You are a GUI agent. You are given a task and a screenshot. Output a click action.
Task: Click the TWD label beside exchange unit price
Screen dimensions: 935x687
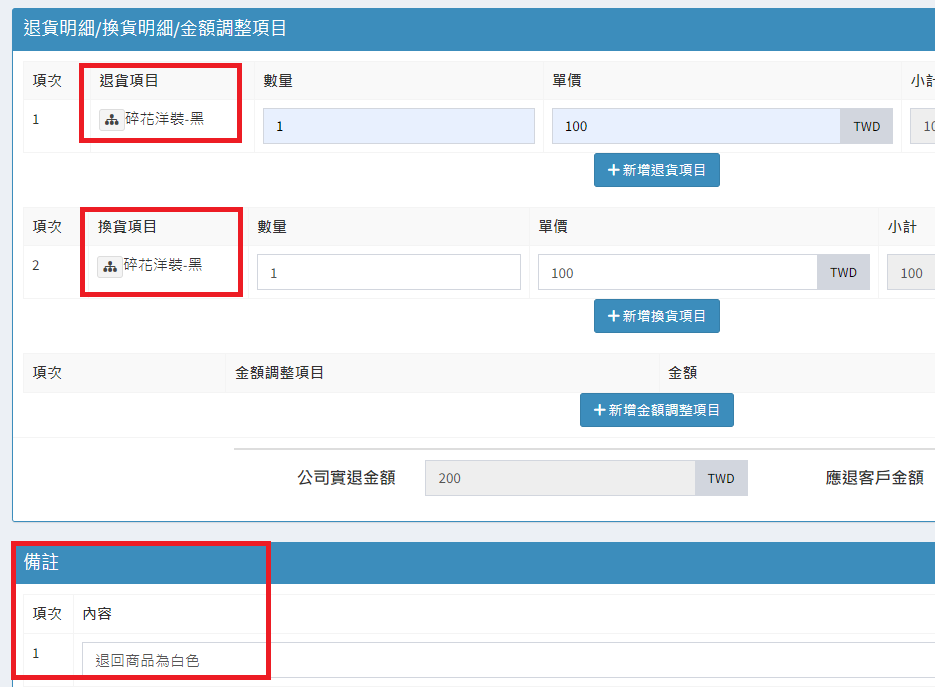843,272
